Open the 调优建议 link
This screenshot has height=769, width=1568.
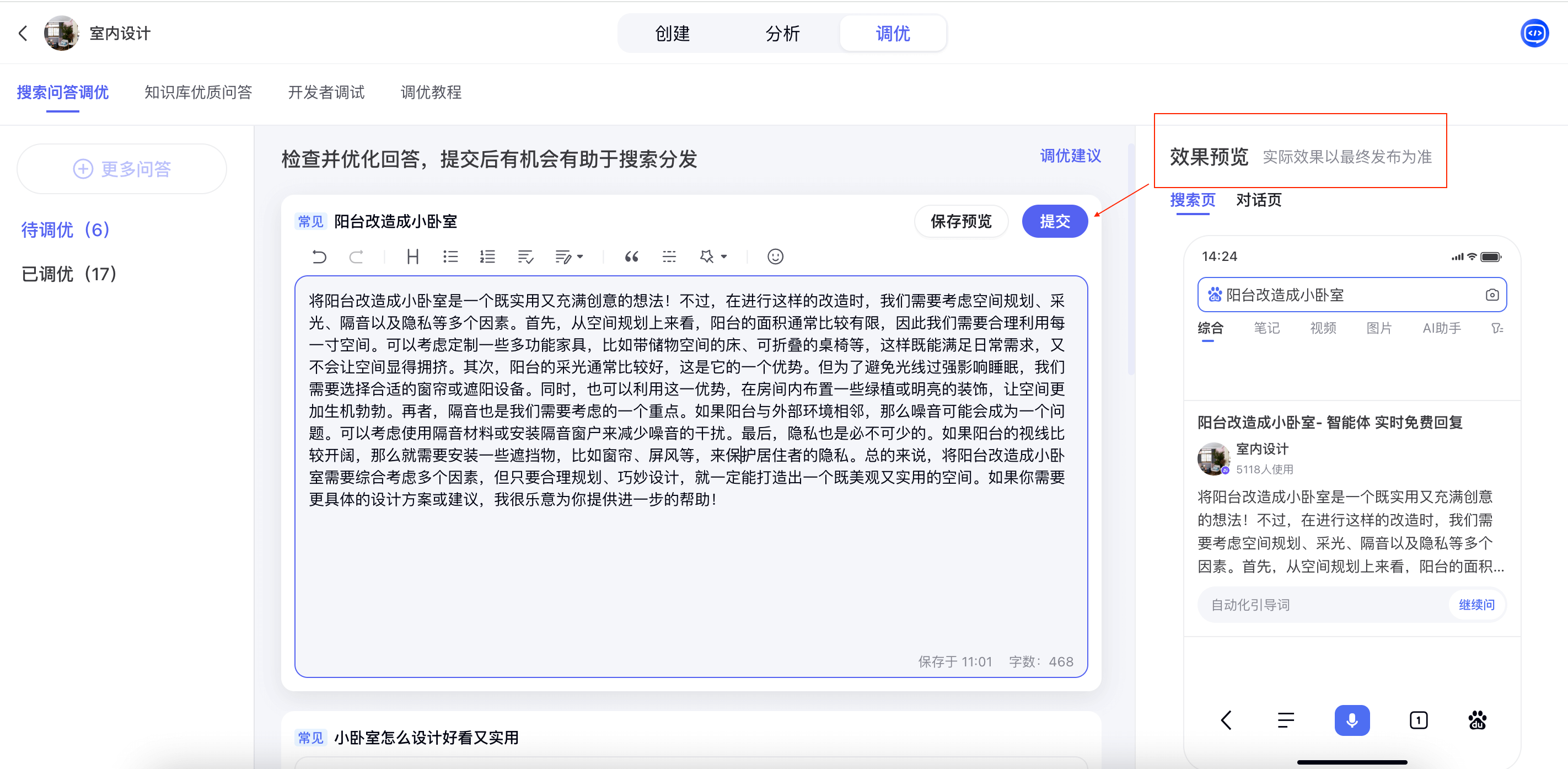coord(1070,156)
